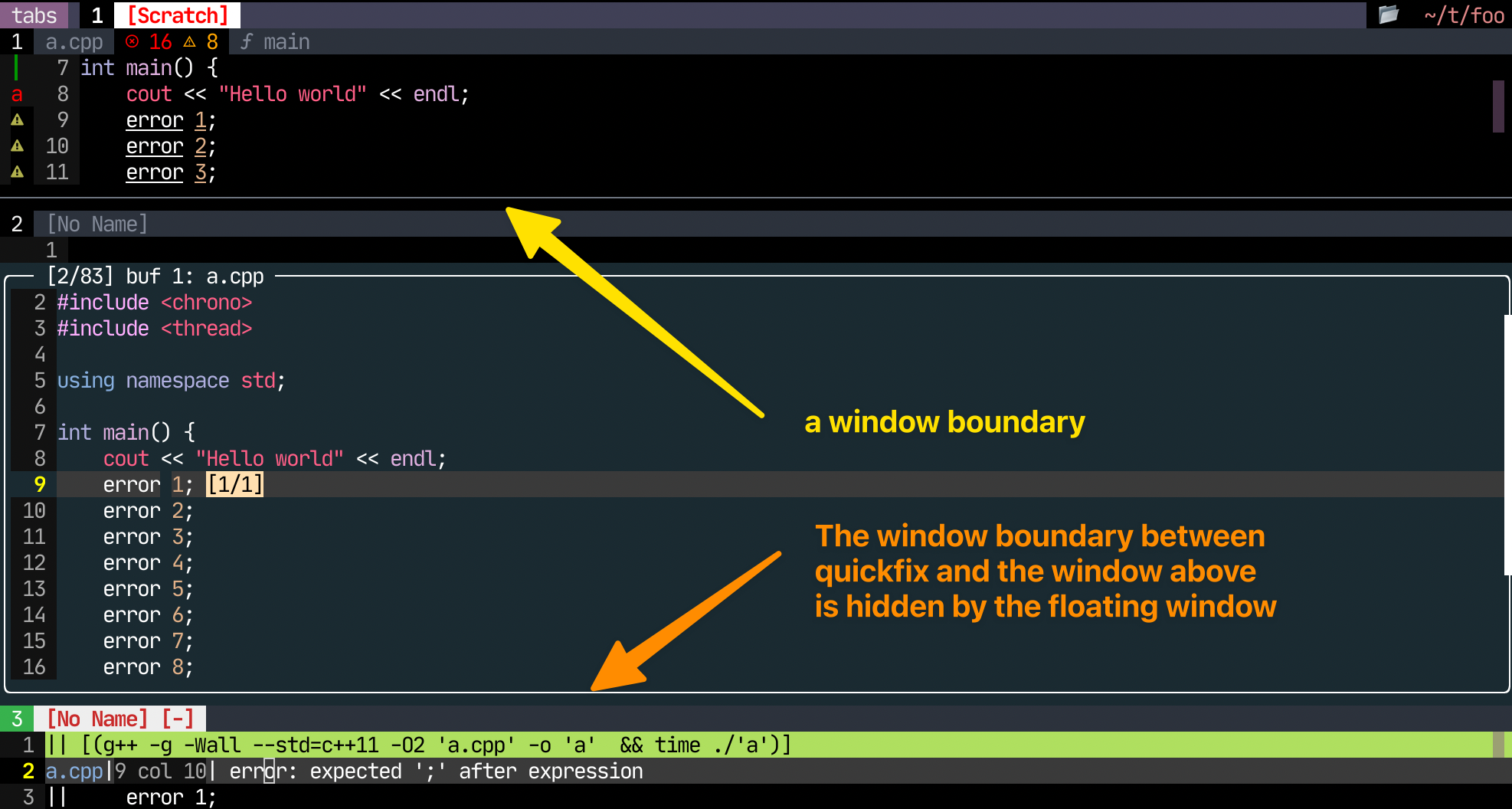Click the gutter warning sign on line 9

tap(16, 120)
